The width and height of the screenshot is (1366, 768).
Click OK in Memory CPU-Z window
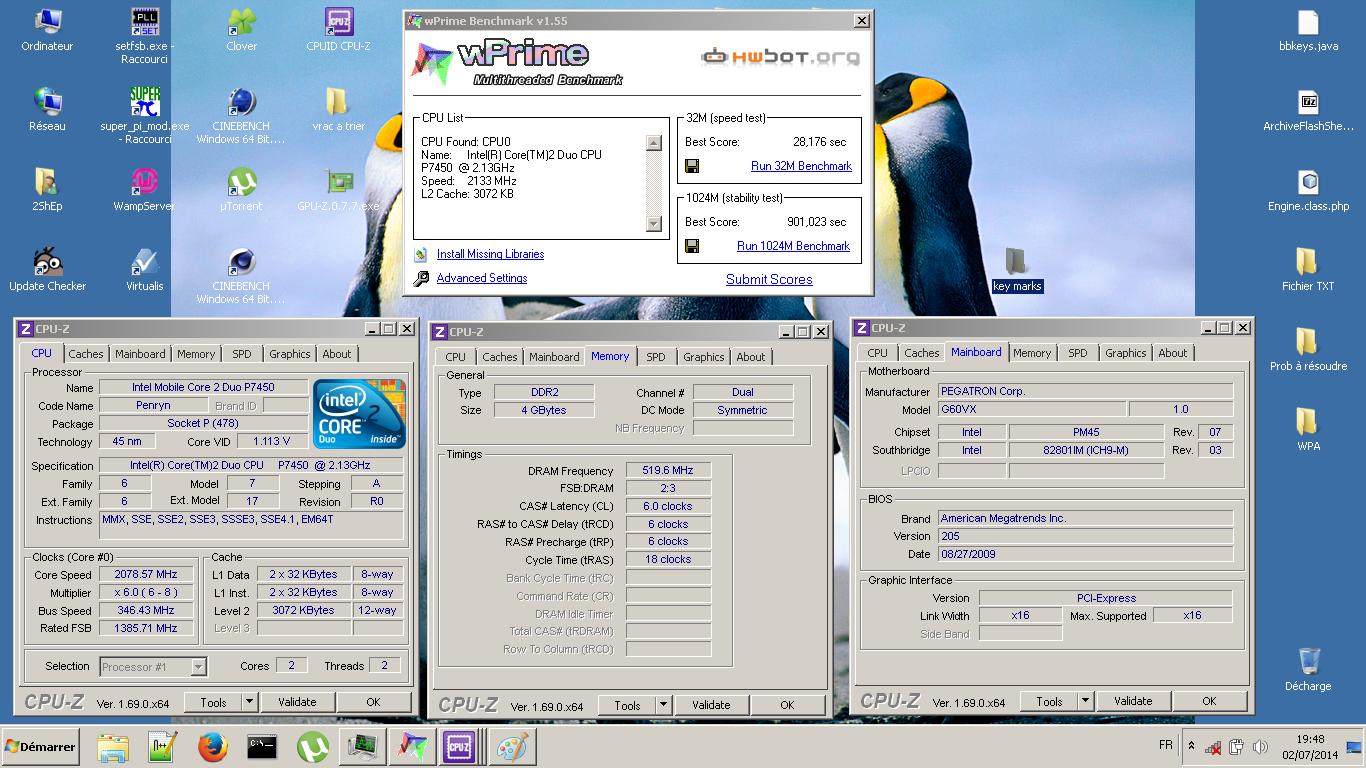click(x=787, y=705)
